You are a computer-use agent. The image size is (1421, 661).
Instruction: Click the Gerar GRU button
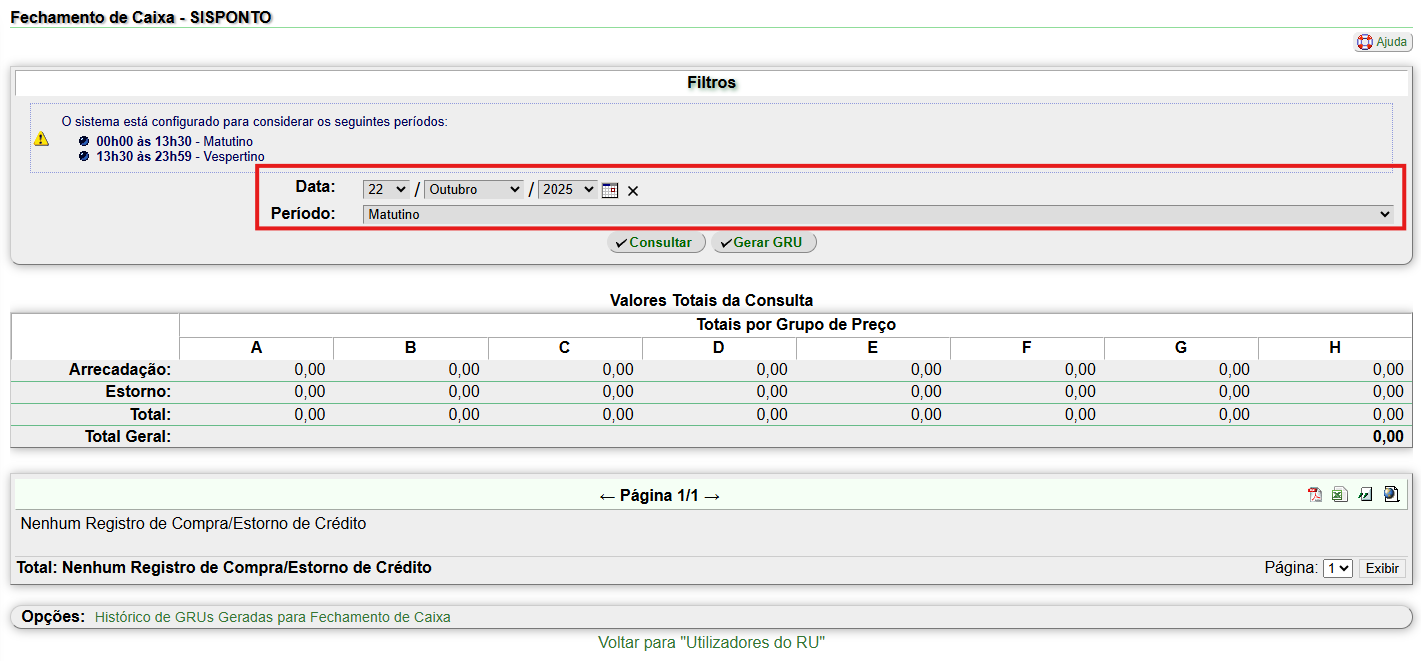(764, 243)
